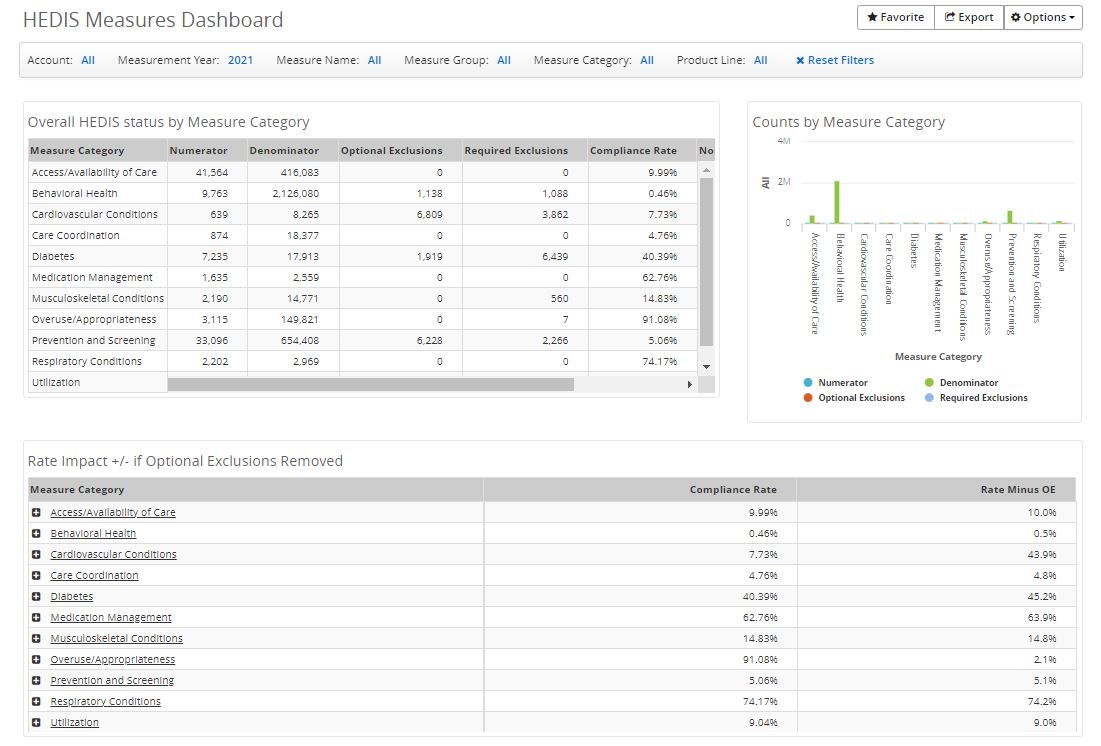The height and width of the screenshot is (746, 1101).
Task: Select the 41,564 numerator cell
Action: click(x=207, y=172)
